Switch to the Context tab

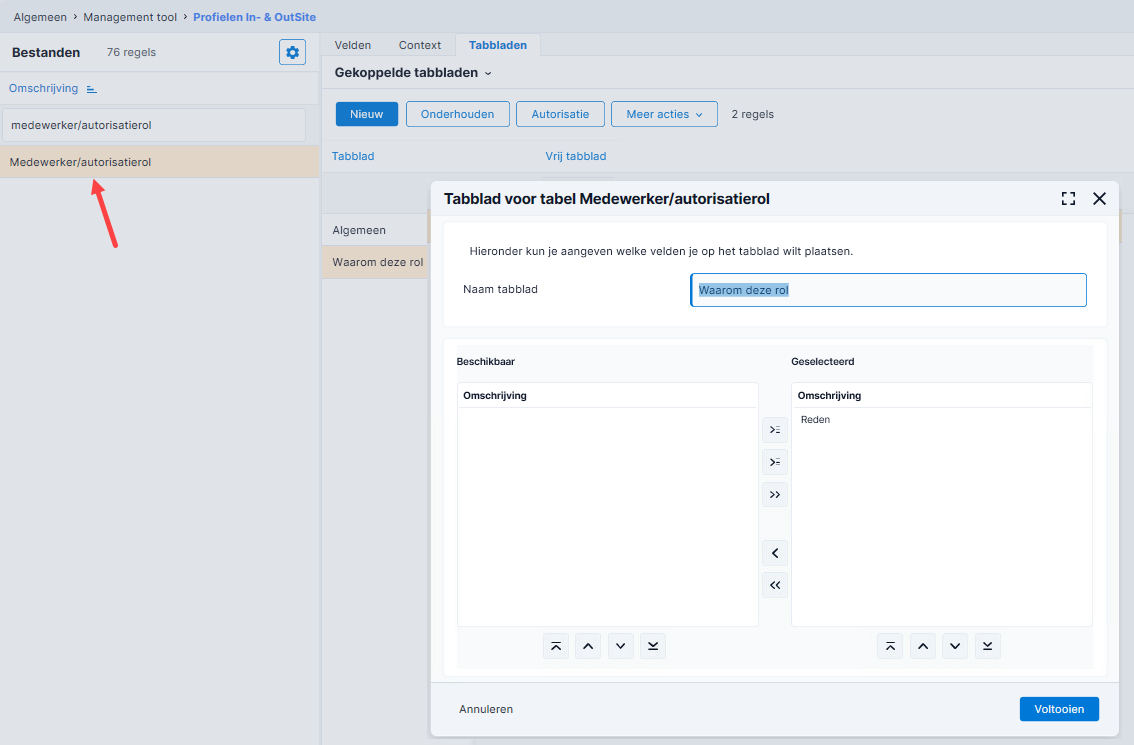(419, 45)
